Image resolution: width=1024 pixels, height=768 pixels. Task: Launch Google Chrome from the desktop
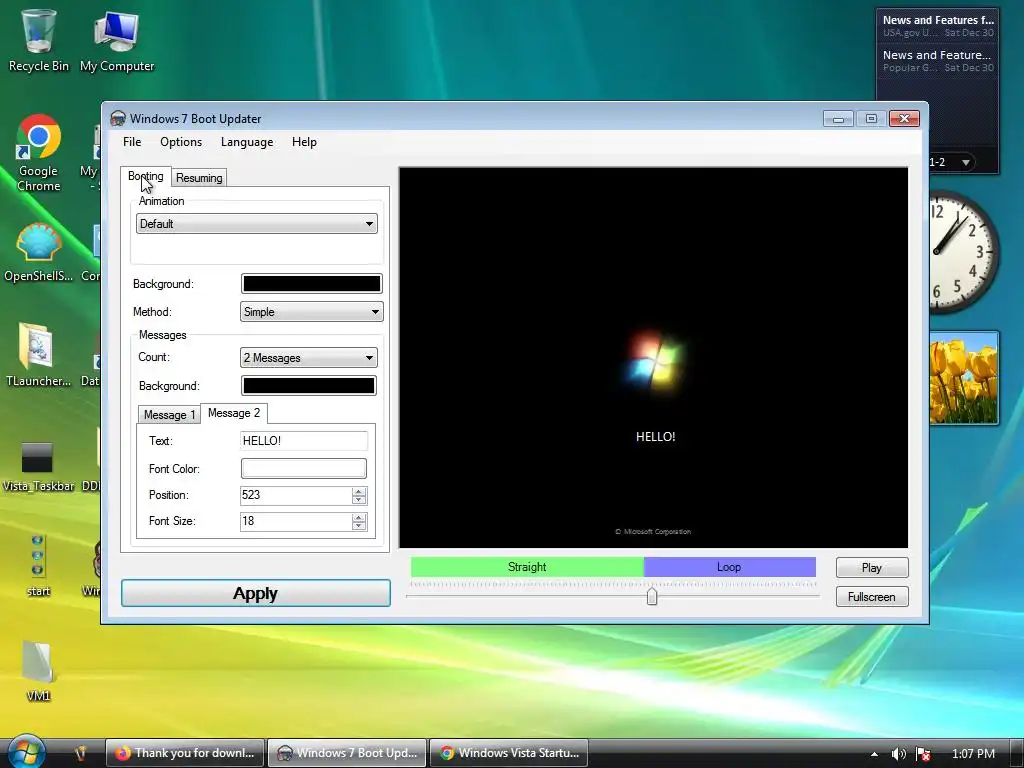coord(39,153)
